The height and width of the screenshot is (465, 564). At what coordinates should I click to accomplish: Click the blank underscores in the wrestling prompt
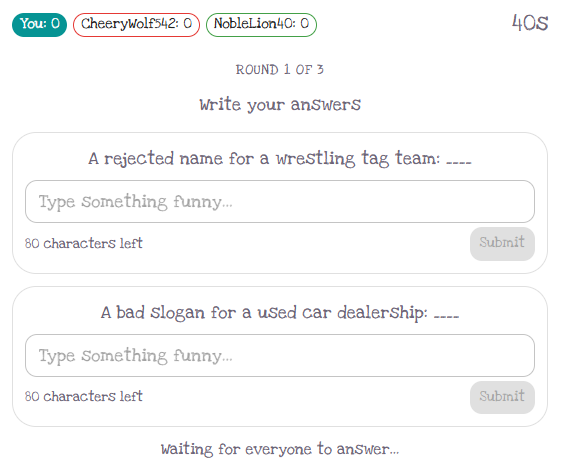coord(459,162)
